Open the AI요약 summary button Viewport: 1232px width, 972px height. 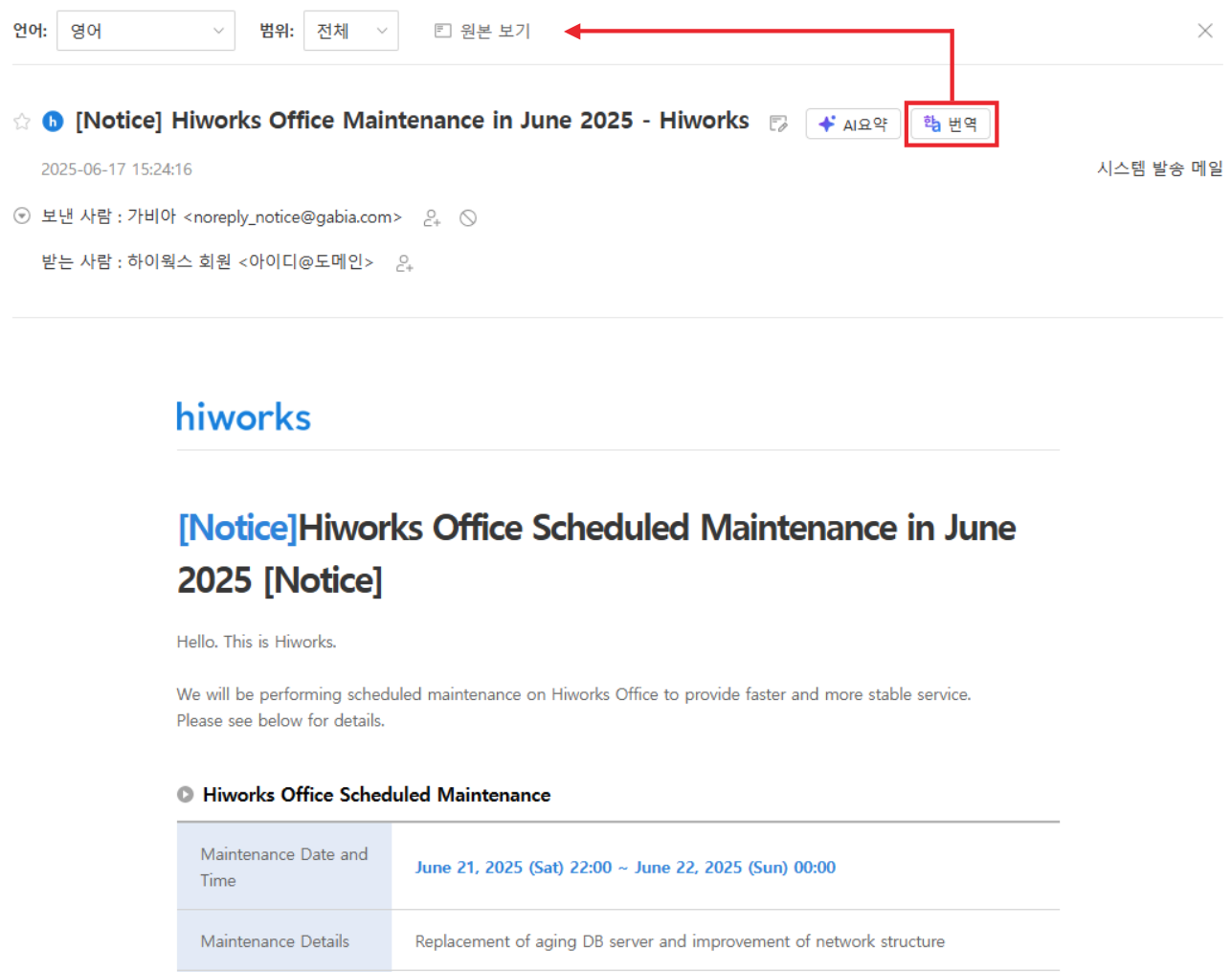[x=853, y=124]
